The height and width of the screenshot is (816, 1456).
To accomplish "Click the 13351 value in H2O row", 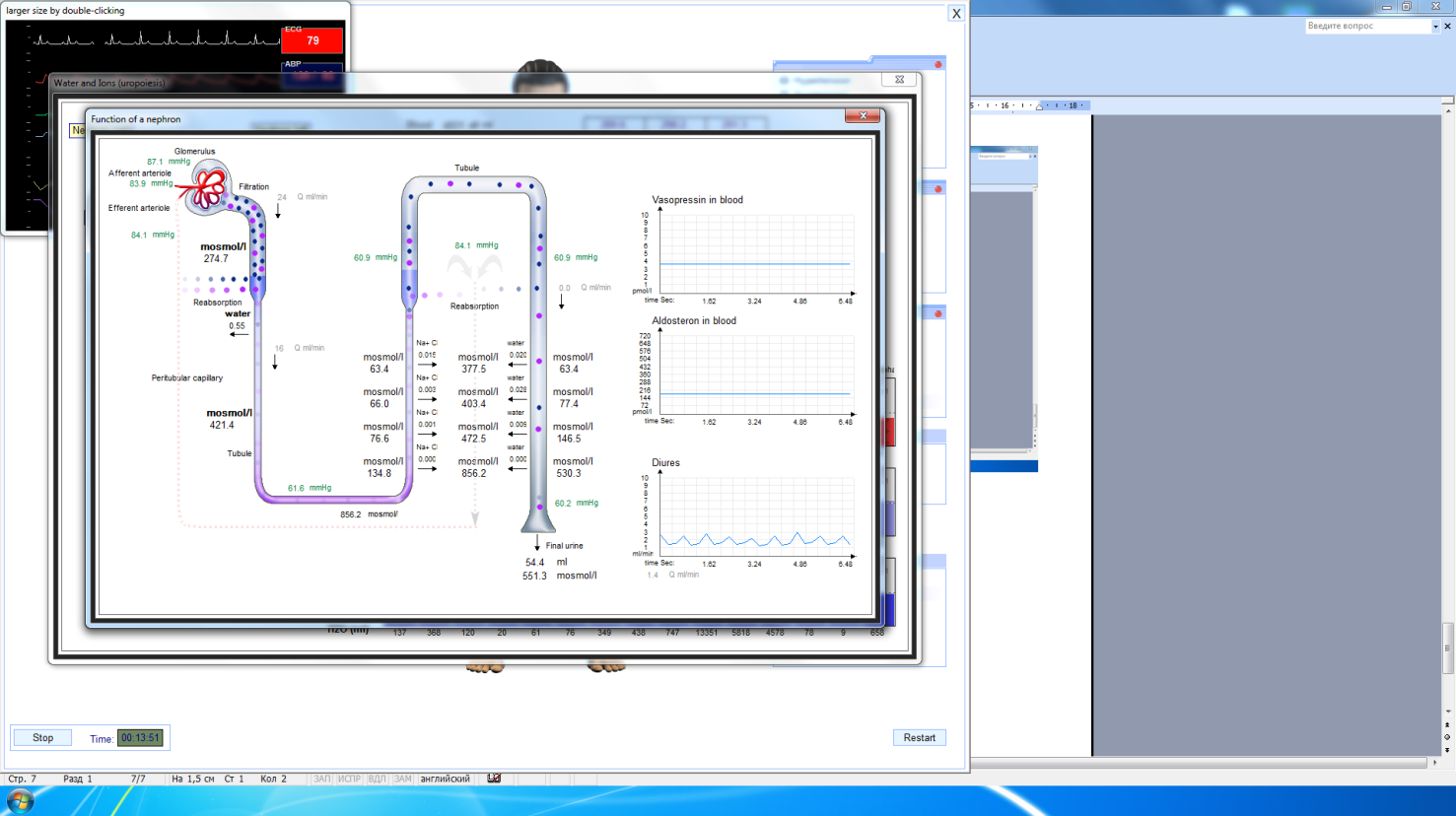I will pos(706,633).
